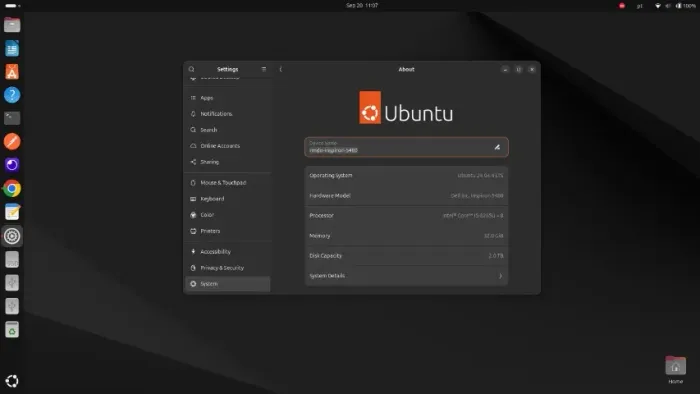Screen dimensions: 700x394
Task: Open Printers settings panel
Action: click(228, 231)
